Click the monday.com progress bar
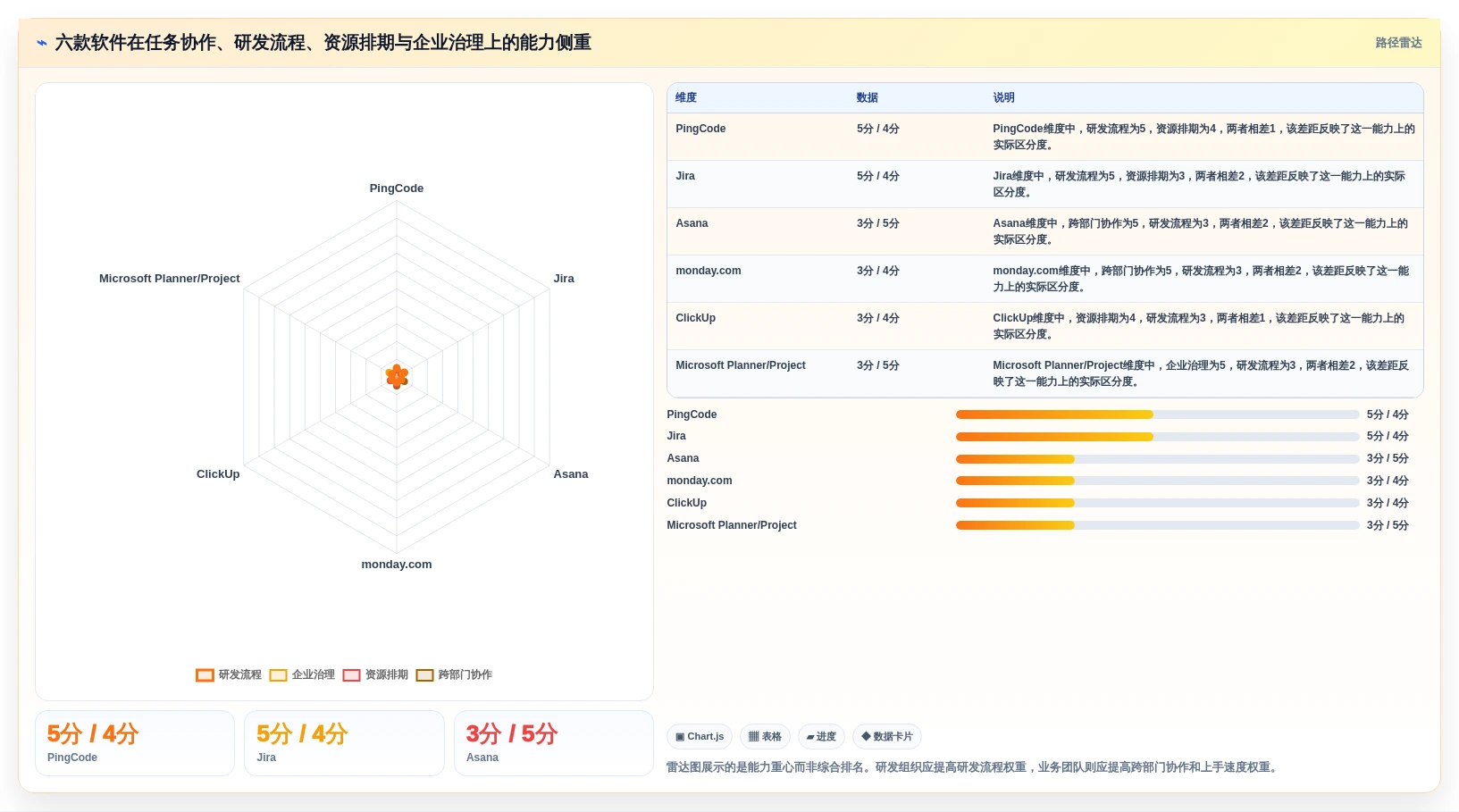Image resolution: width=1459 pixels, height=812 pixels. pyautogui.click(x=1157, y=481)
